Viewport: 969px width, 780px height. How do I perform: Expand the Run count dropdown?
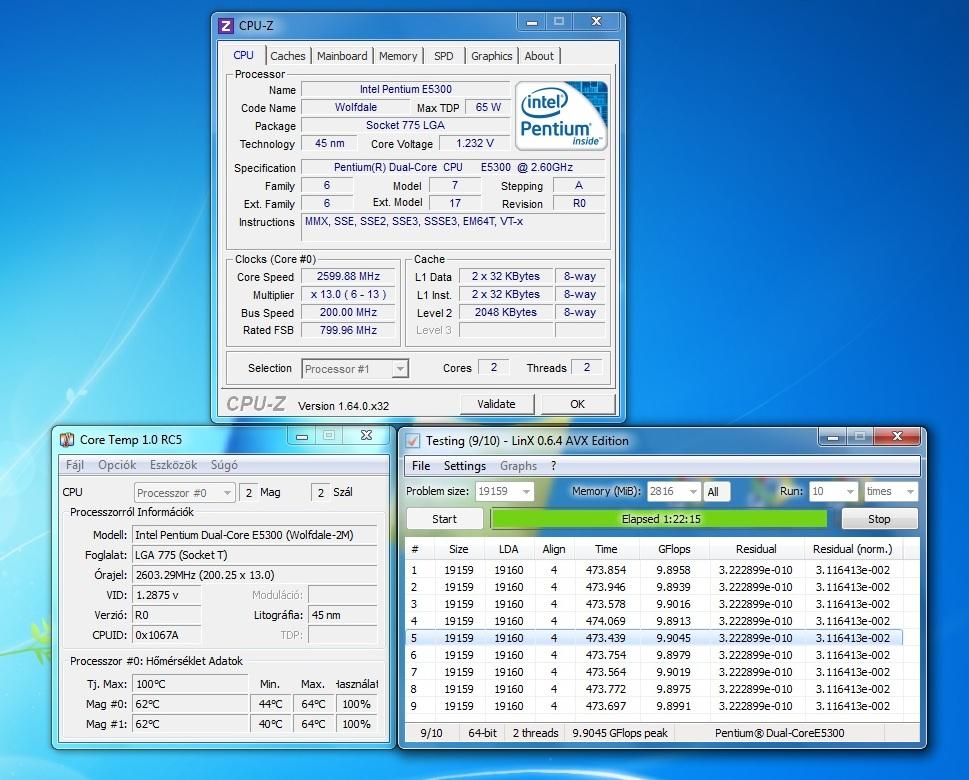(x=850, y=492)
